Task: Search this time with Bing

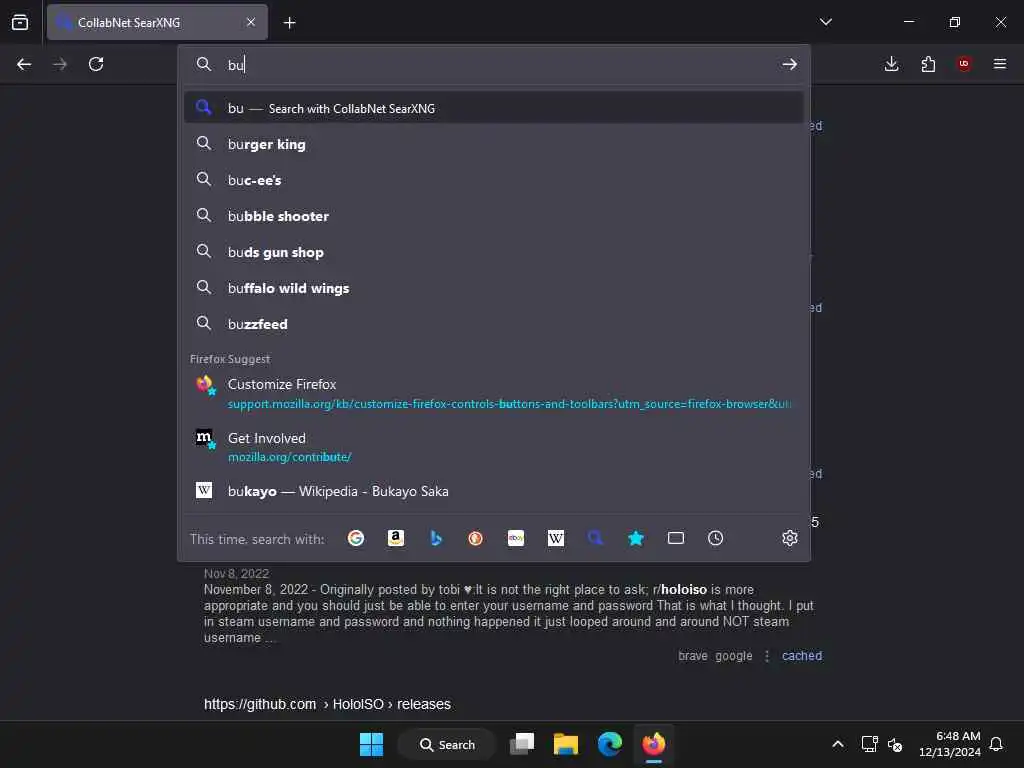Action: 436,538
